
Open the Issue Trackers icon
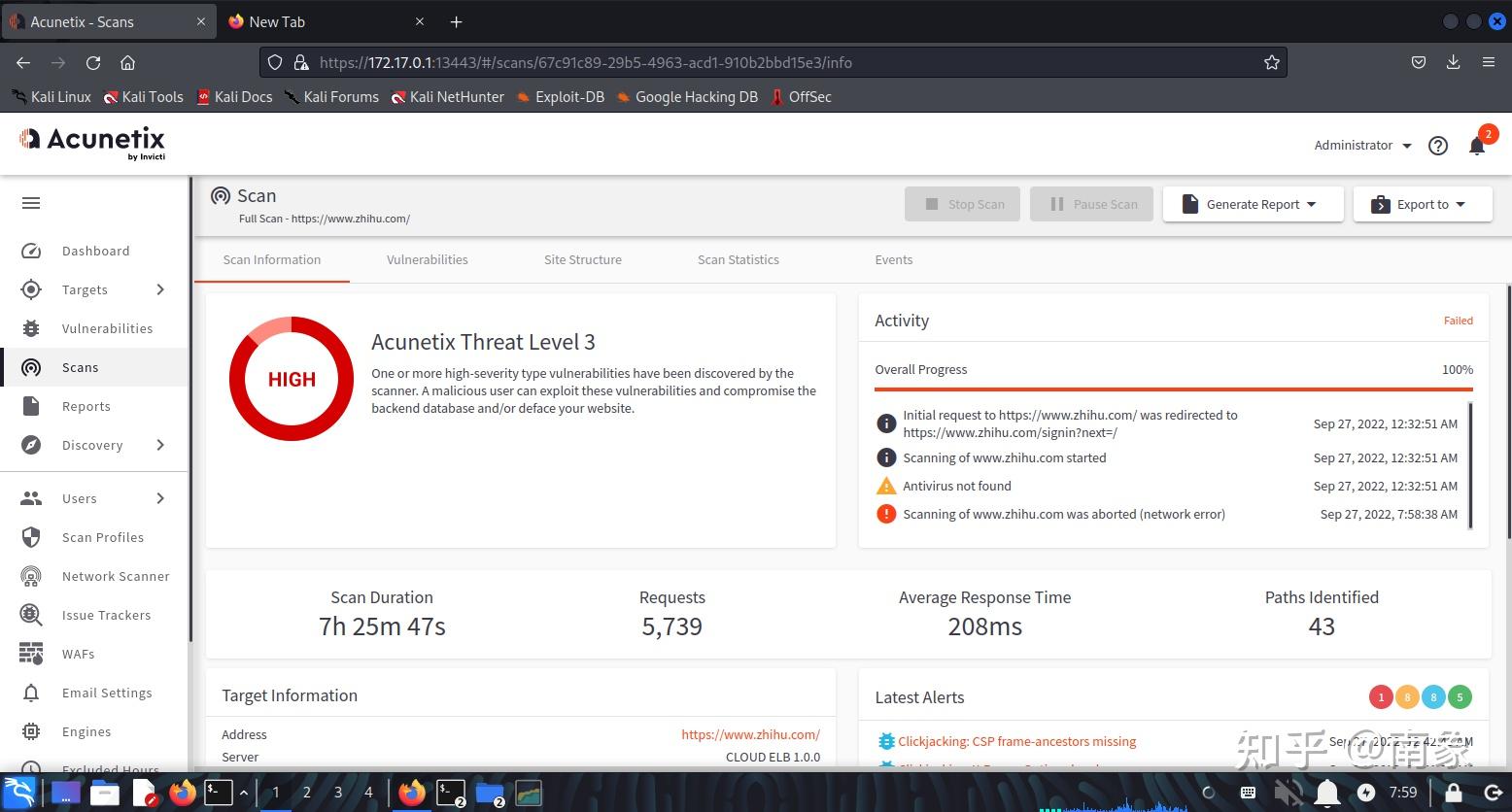[31, 615]
